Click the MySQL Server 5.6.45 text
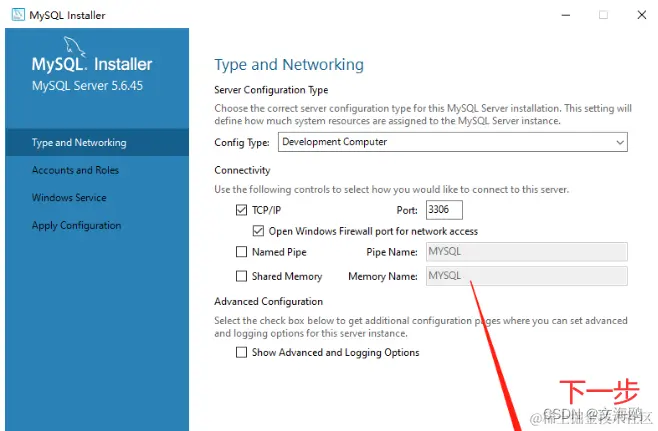This screenshot has height=431, width=658. [x=87, y=86]
